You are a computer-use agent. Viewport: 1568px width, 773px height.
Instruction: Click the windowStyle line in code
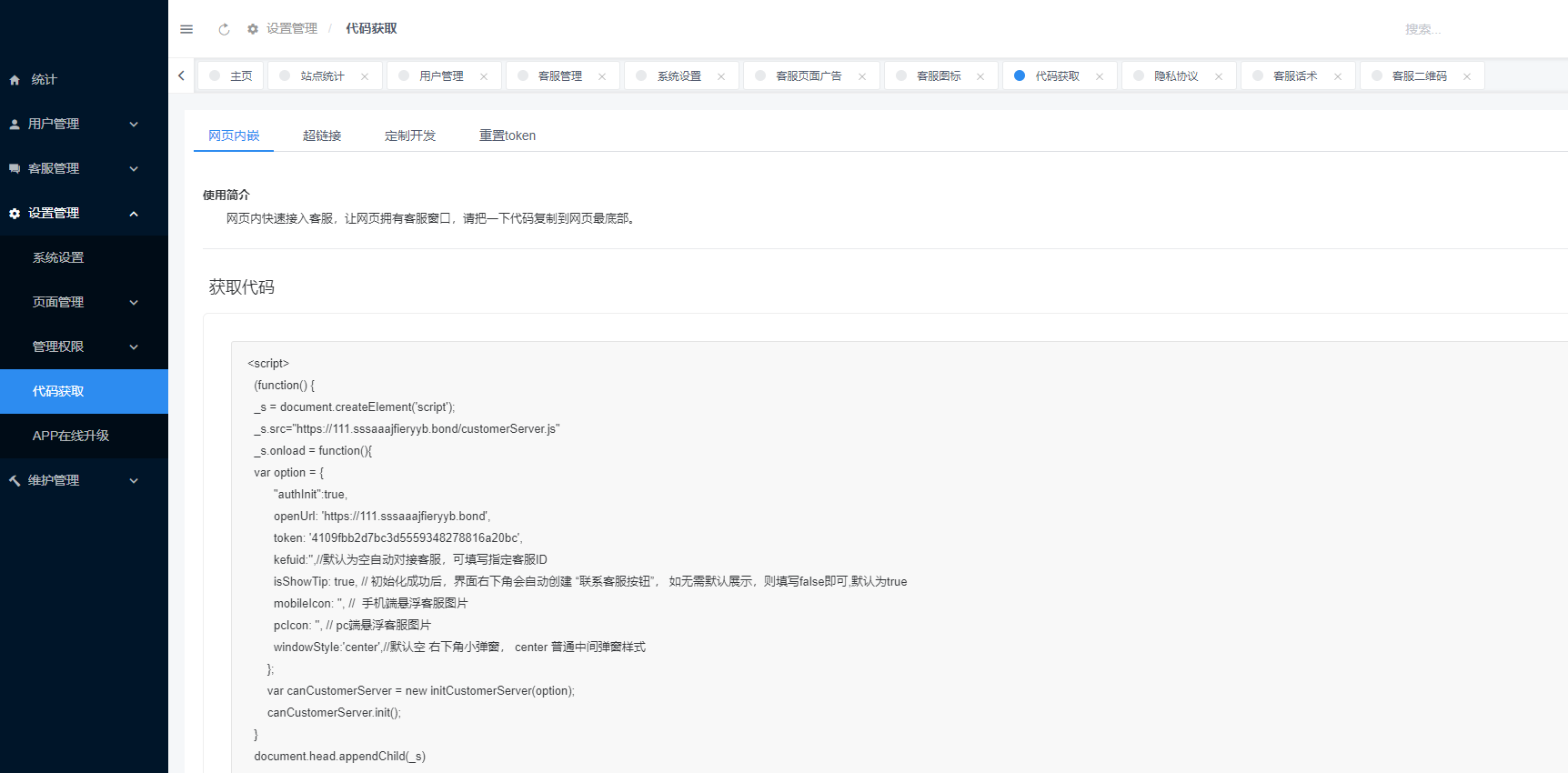coord(459,648)
